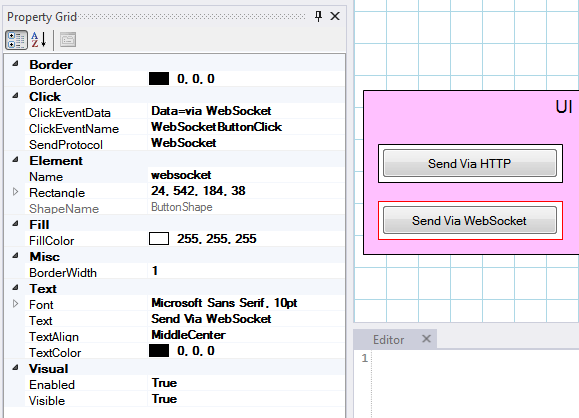This screenshot has height=418, width=579.
Task: Collapse the Click category
Action: [x=15, y=96]
